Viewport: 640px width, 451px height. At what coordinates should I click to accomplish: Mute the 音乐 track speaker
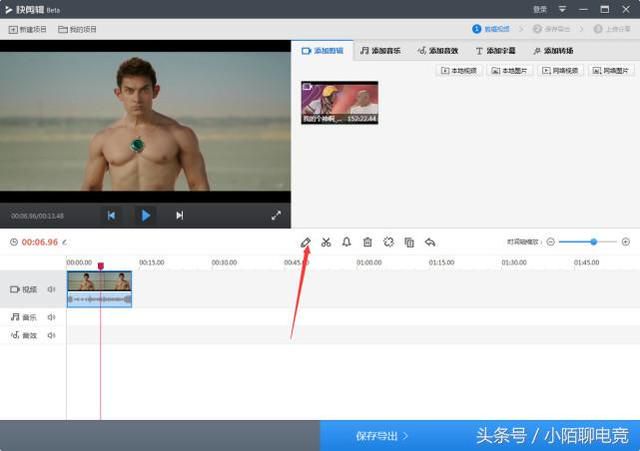51,317
